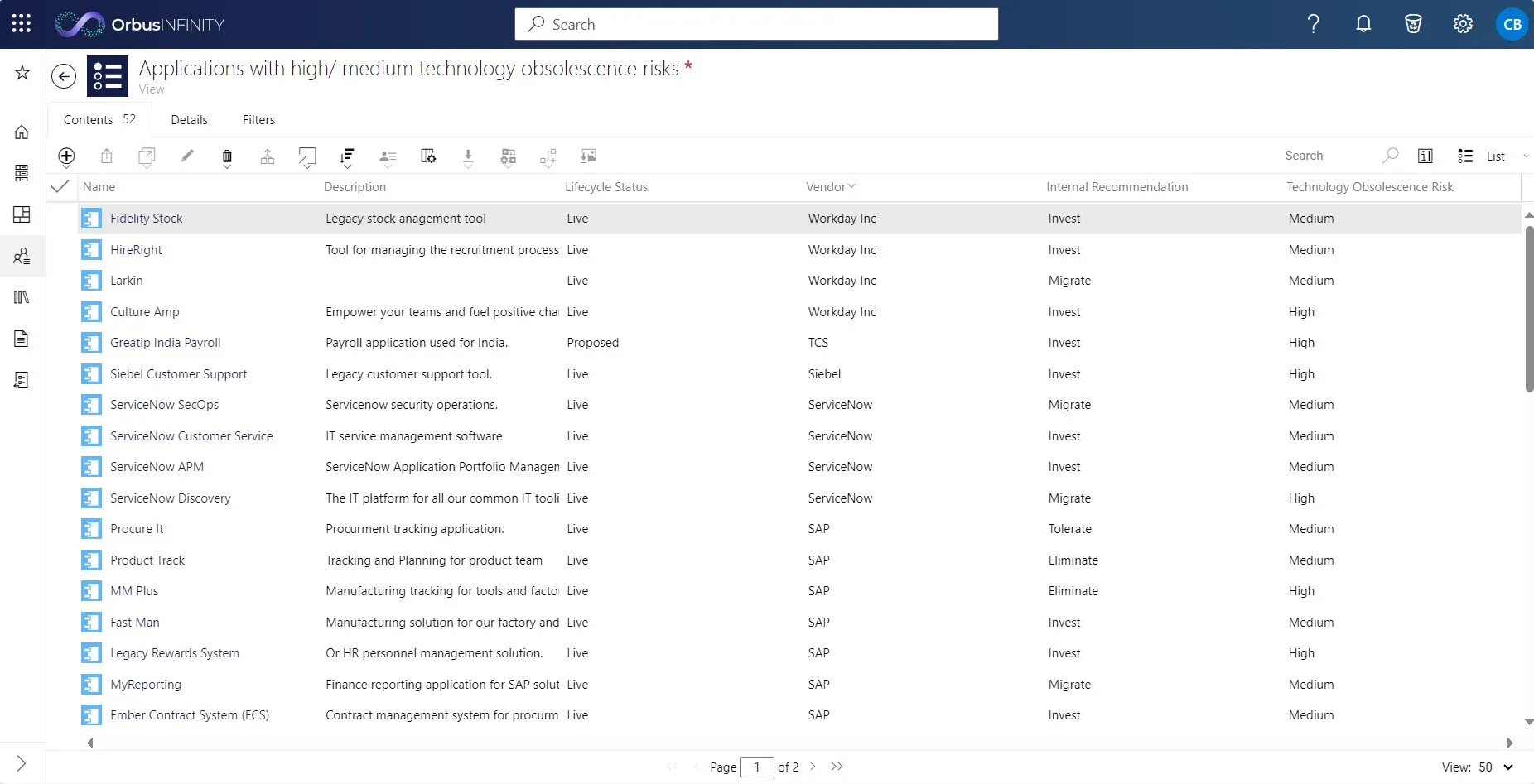Click the Tolerate recommendation cell
Viewport: 1534px width, 784px height.
tap(1069, 529)
